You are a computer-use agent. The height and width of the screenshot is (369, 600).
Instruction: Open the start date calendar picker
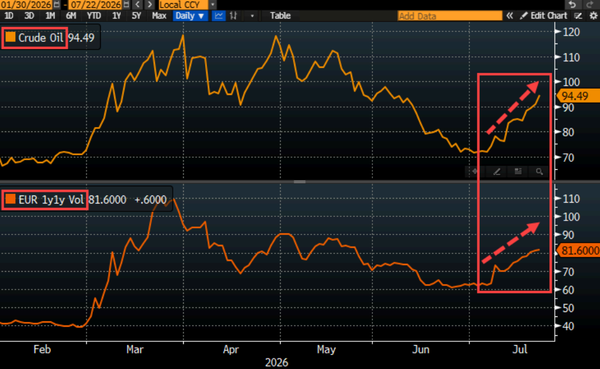pos(57,5)
